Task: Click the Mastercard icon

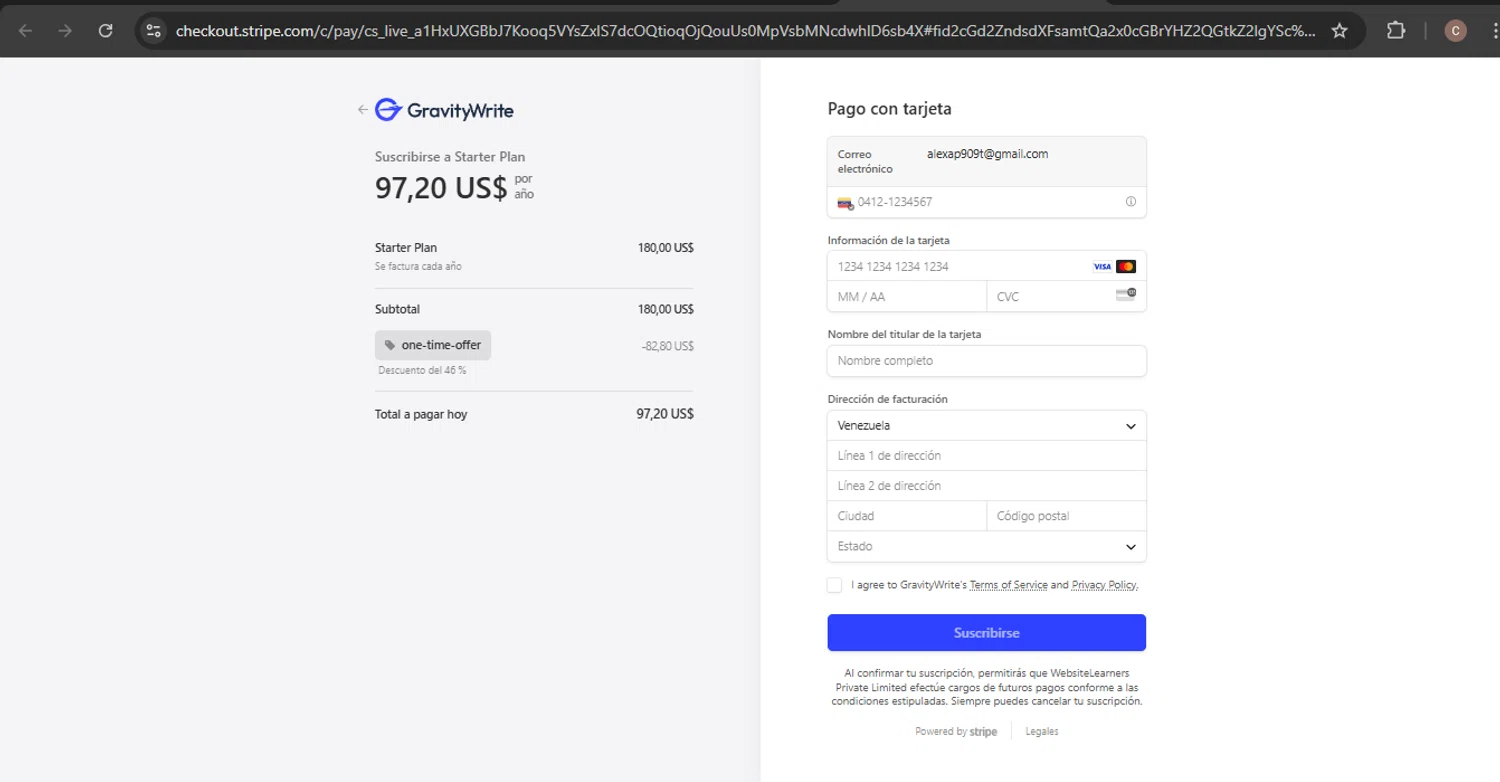Action: pos(1126,267)
